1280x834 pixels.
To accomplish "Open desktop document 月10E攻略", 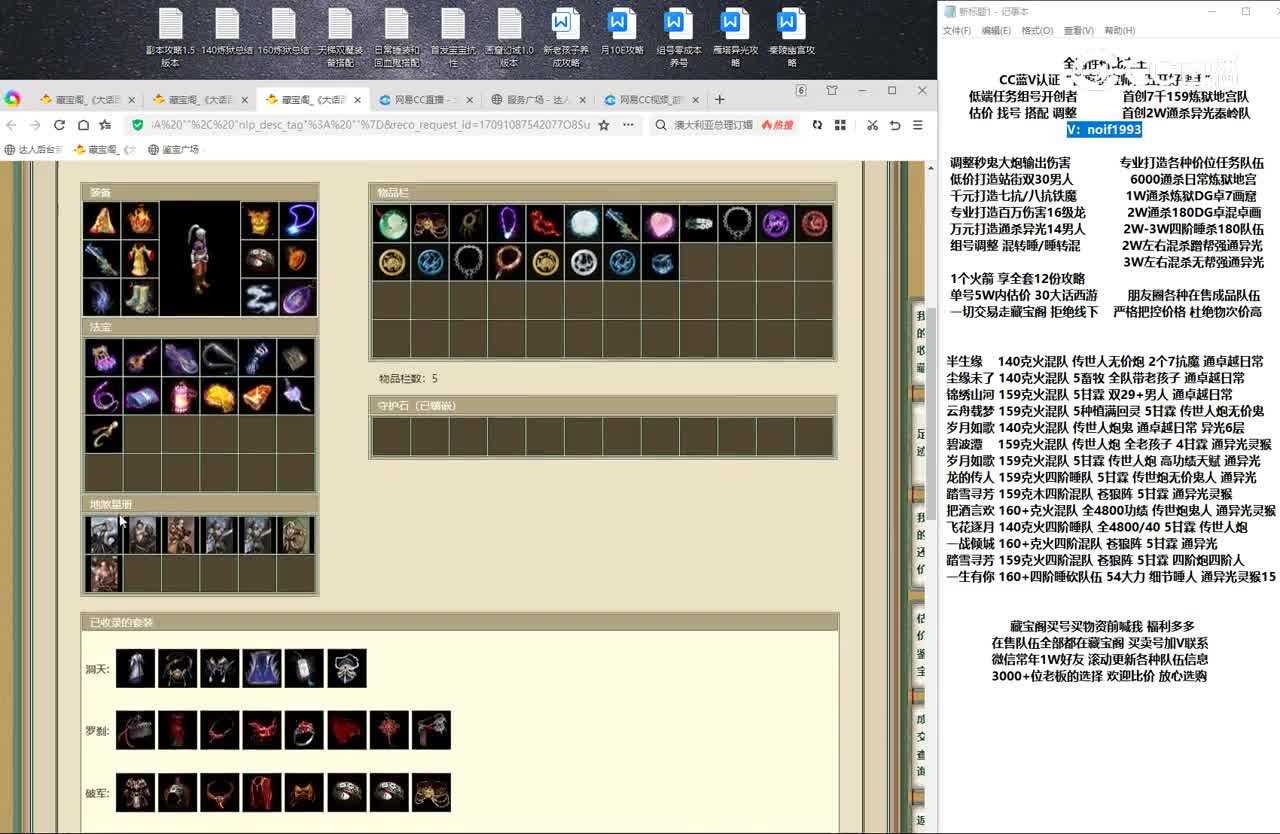I will pyautogui.click(x=622, y=32).
